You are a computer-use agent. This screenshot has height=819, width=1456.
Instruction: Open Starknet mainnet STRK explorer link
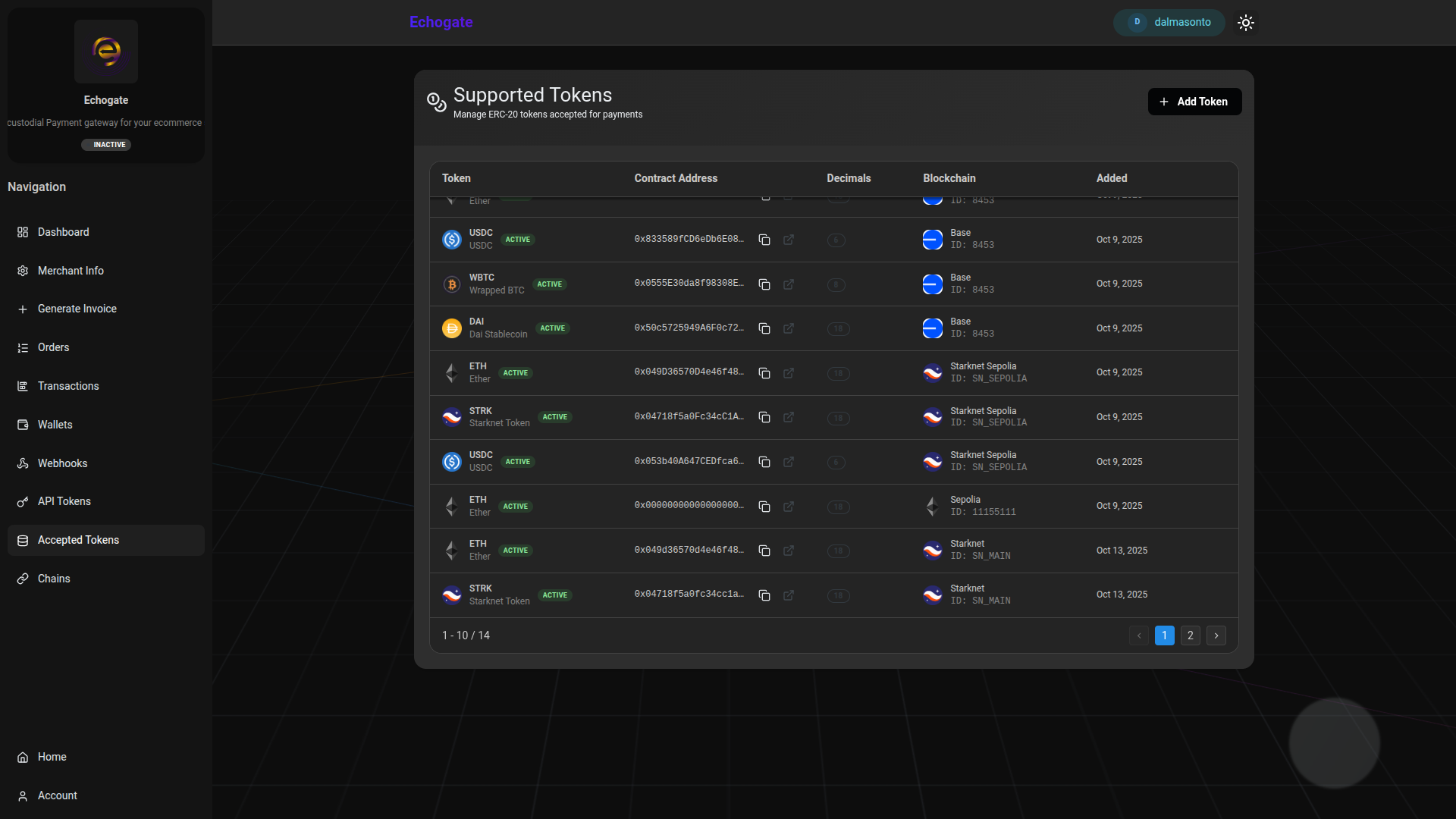pos(789,595)
